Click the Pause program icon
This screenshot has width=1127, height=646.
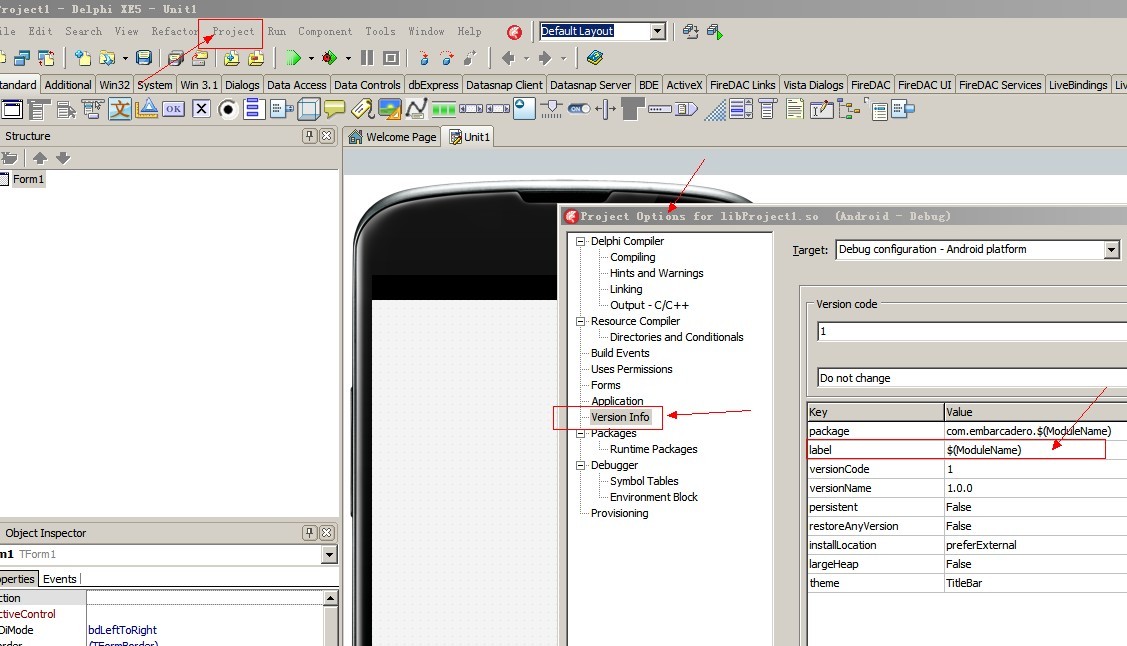(367, 57)
